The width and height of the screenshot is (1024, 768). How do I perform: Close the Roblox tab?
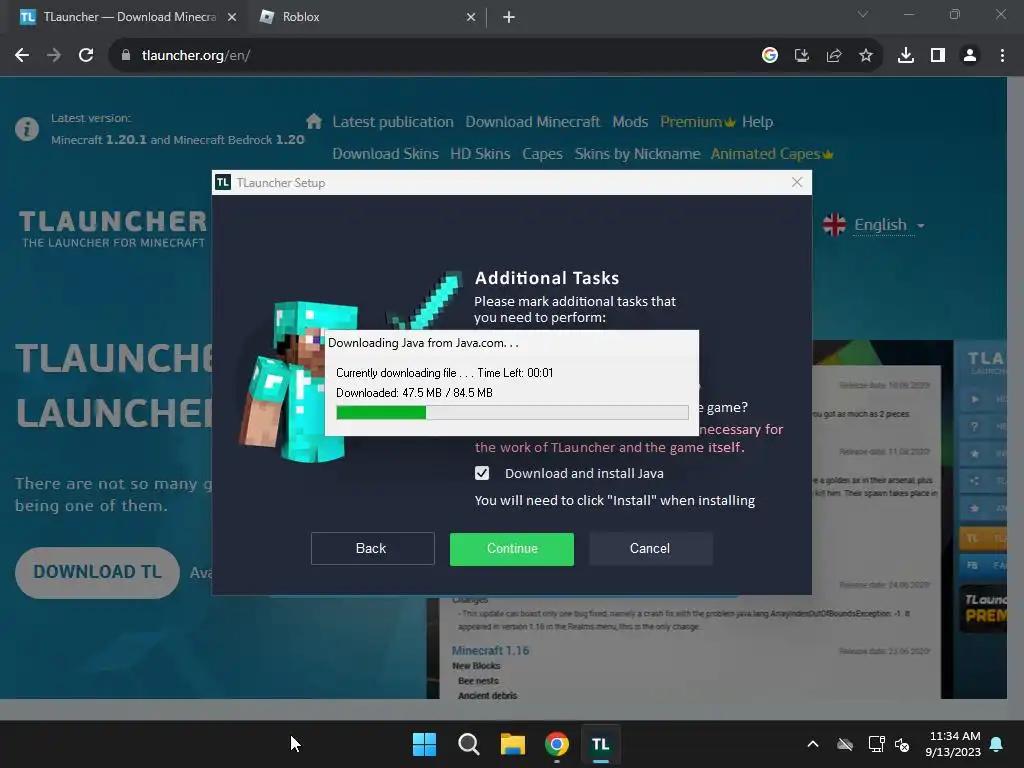471,18
